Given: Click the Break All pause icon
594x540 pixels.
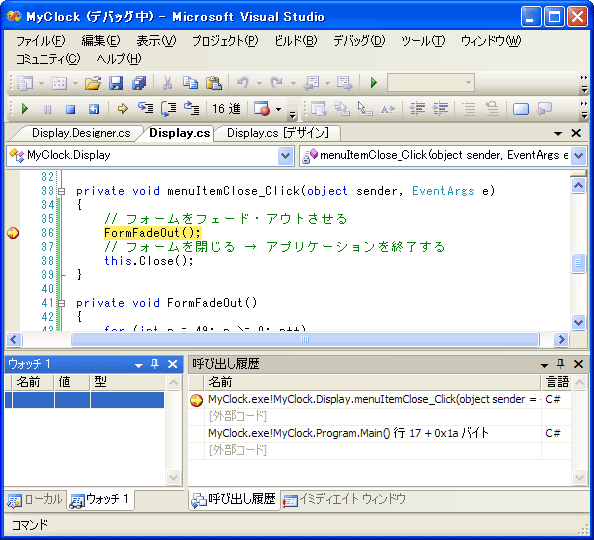Looking at the screenshot, I should (48, 109).
